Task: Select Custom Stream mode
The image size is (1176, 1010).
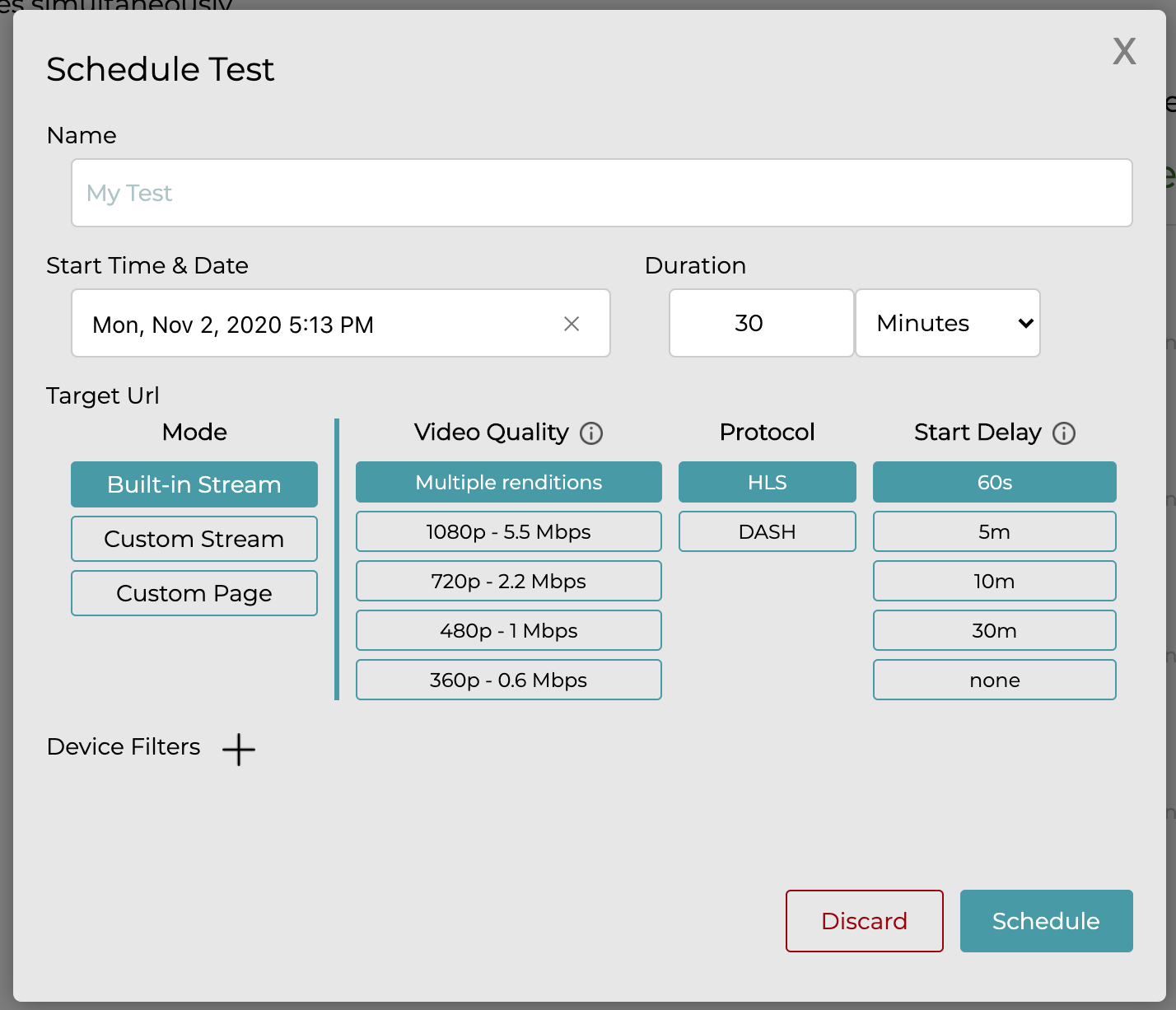Action: point(194,539)
